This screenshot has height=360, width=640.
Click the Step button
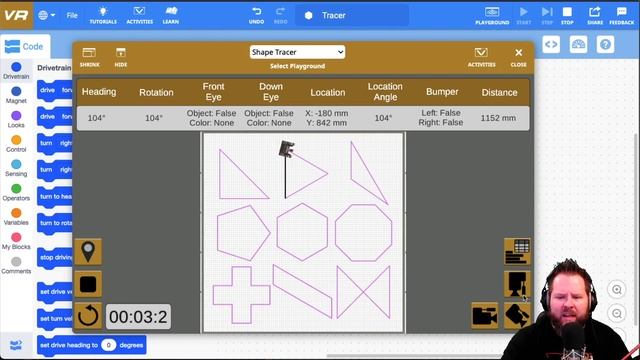tap(547, 16)
